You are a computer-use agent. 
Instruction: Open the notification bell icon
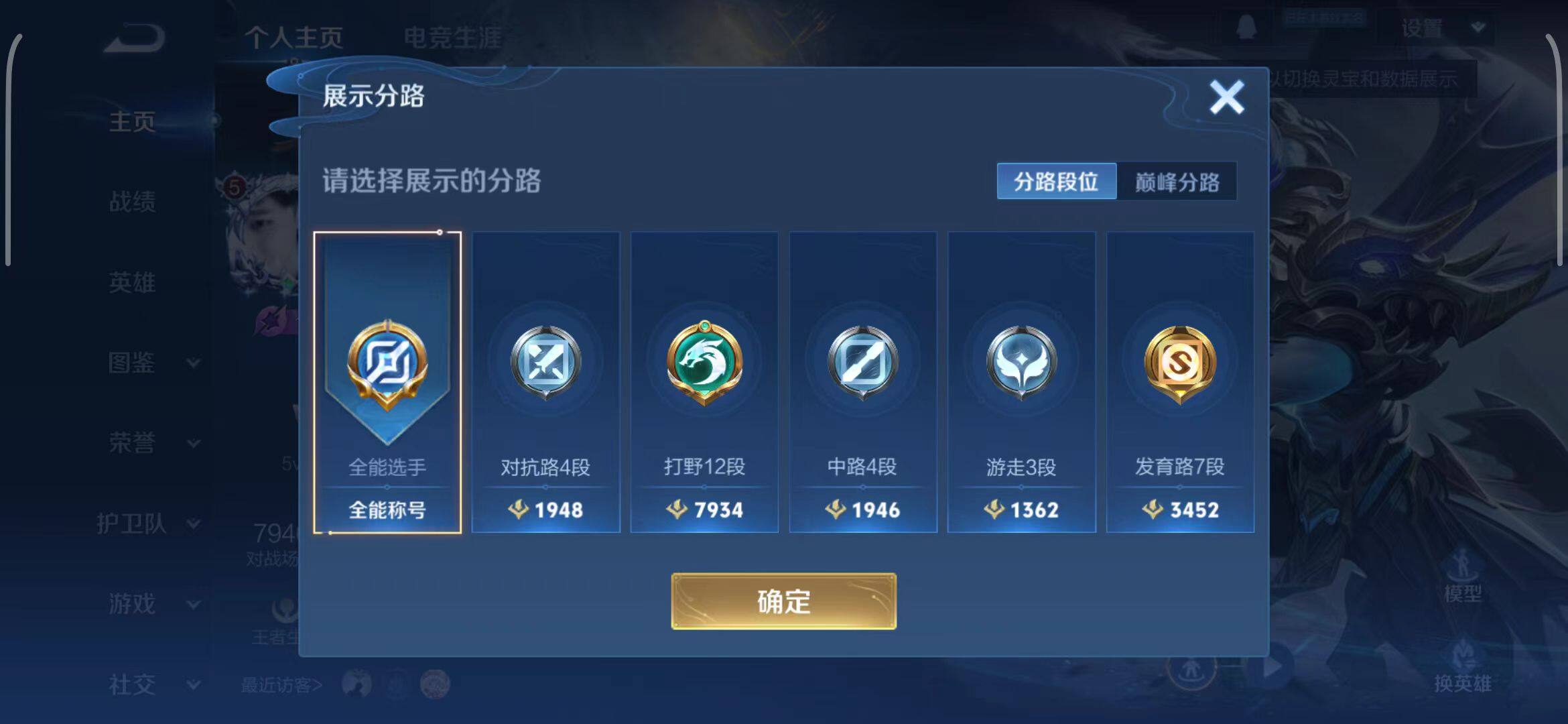tap(1246, 27)
